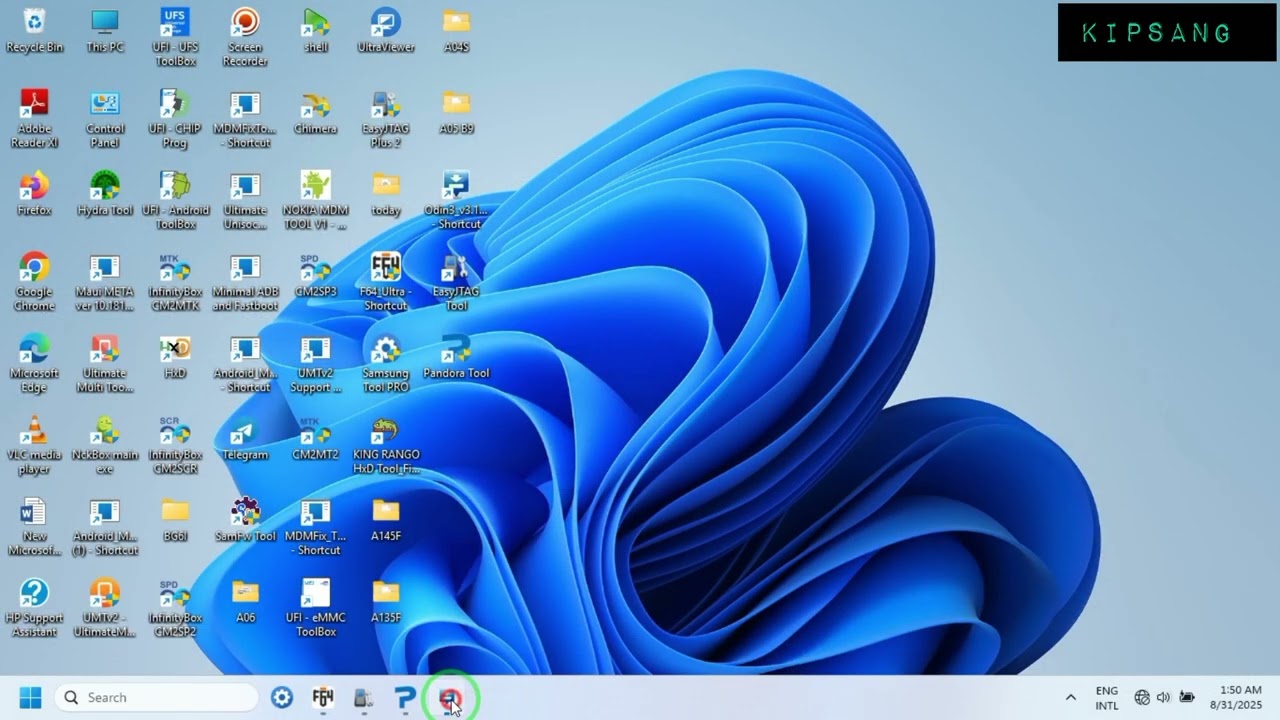Launch NckBox main exe shortcut
The height and width of the screenshot is (720, 1280).
(x=105, y=445)
